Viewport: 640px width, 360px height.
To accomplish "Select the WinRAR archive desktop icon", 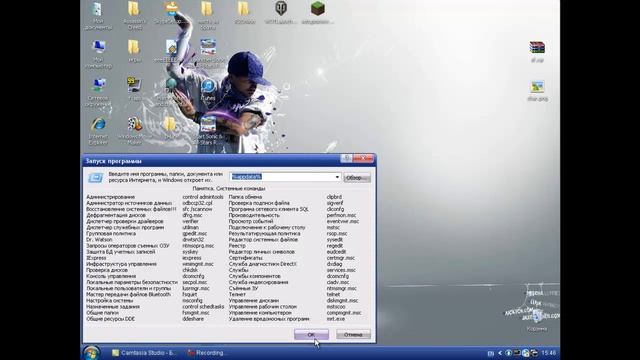I will click(537, 51).
